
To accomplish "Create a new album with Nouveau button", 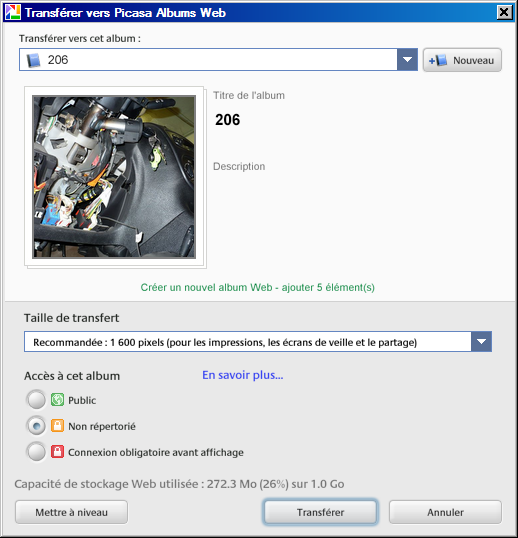I will [x=462, y=60].
